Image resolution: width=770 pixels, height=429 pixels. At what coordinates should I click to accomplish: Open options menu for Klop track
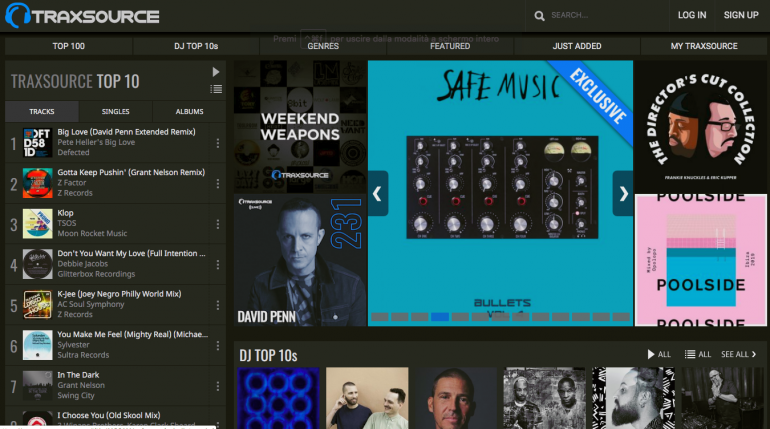click(x=218, y=224)
